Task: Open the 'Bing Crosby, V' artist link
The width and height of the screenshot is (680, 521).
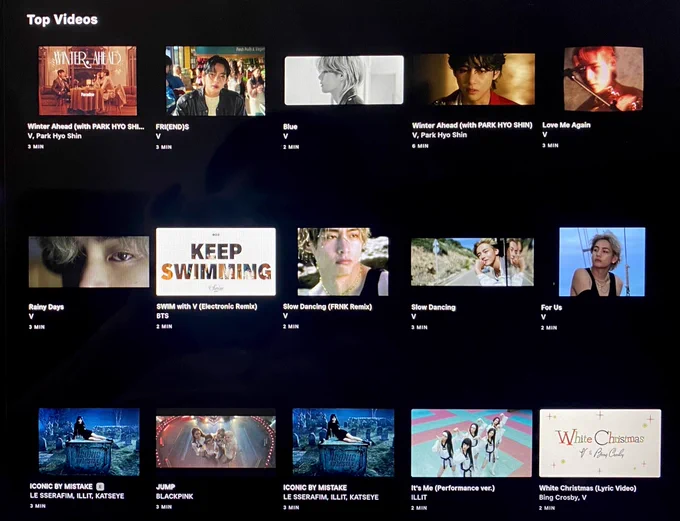Action: pyautogui.click(x=563, y=498)
